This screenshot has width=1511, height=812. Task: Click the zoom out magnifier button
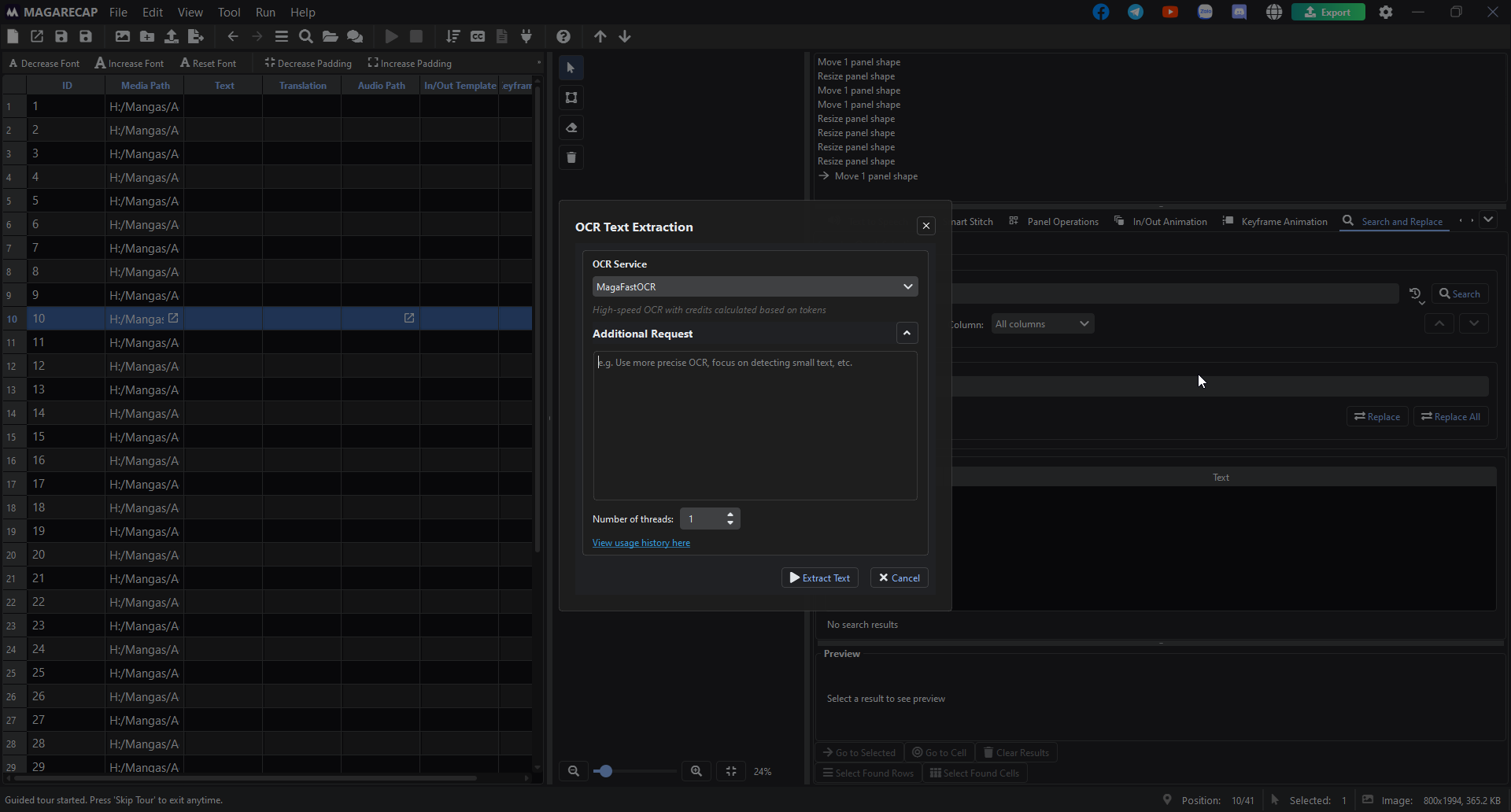(574, 771)
